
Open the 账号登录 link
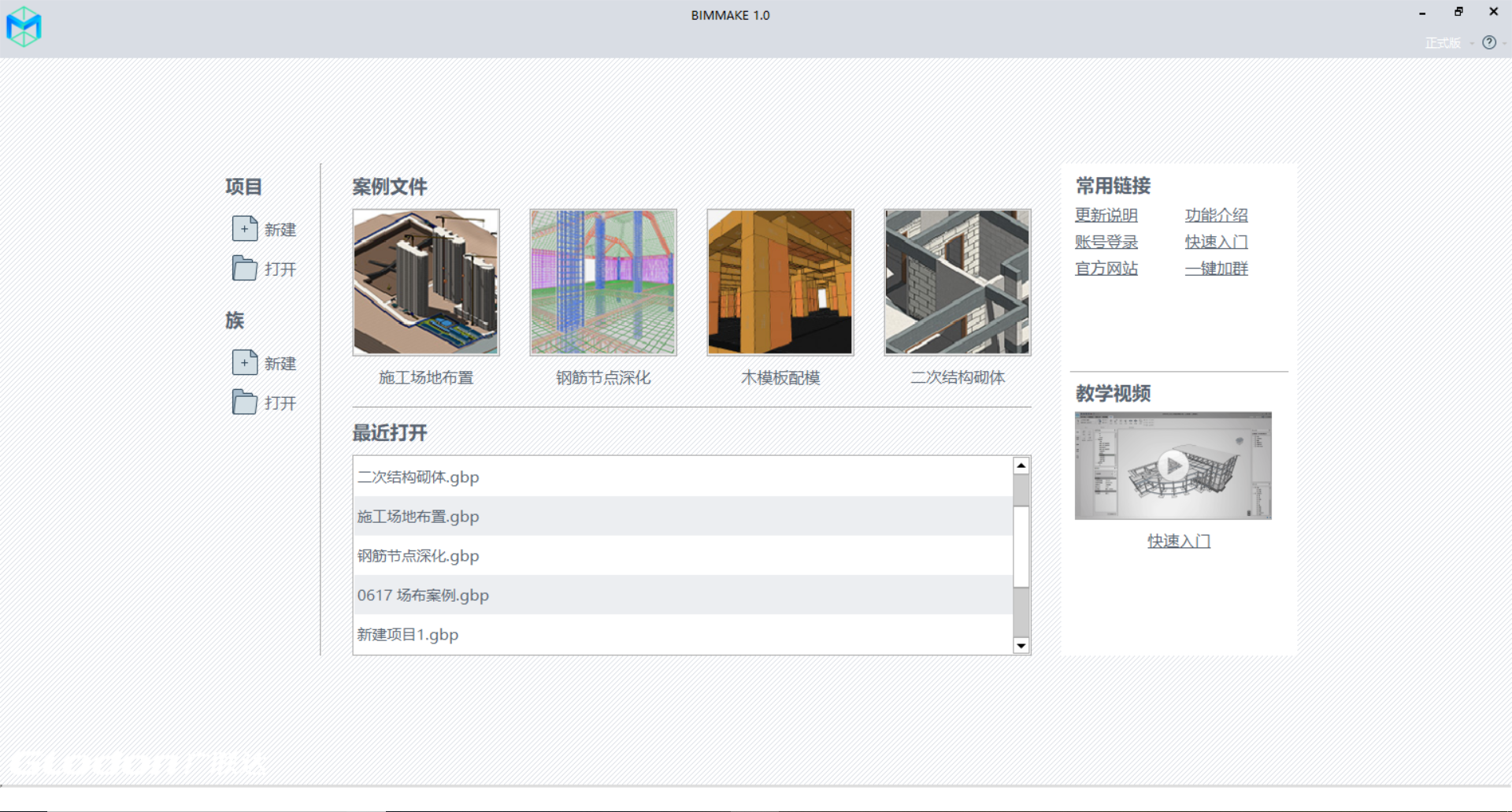(x=1106, y=242)
